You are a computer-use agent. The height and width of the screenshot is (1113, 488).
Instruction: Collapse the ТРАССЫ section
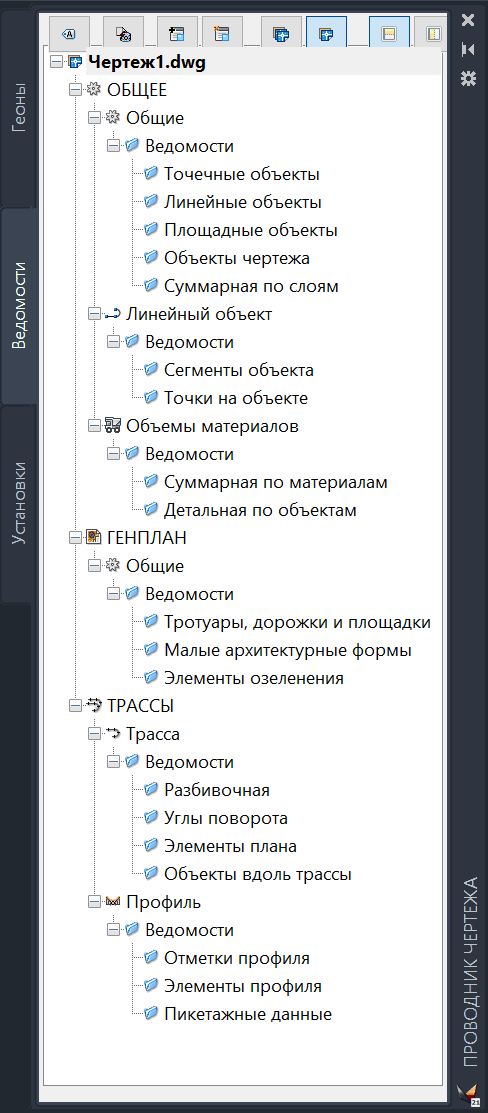pos(75,706)
